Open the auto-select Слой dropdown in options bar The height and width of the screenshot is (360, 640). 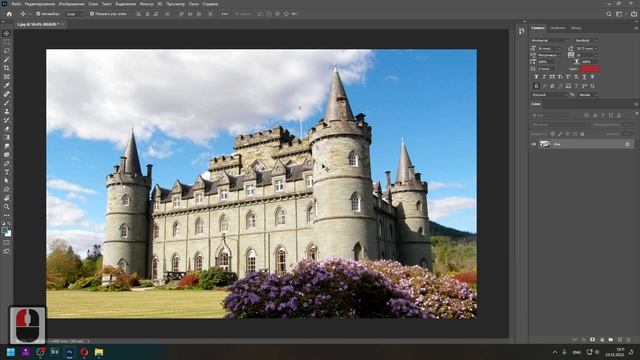[75, 14]
